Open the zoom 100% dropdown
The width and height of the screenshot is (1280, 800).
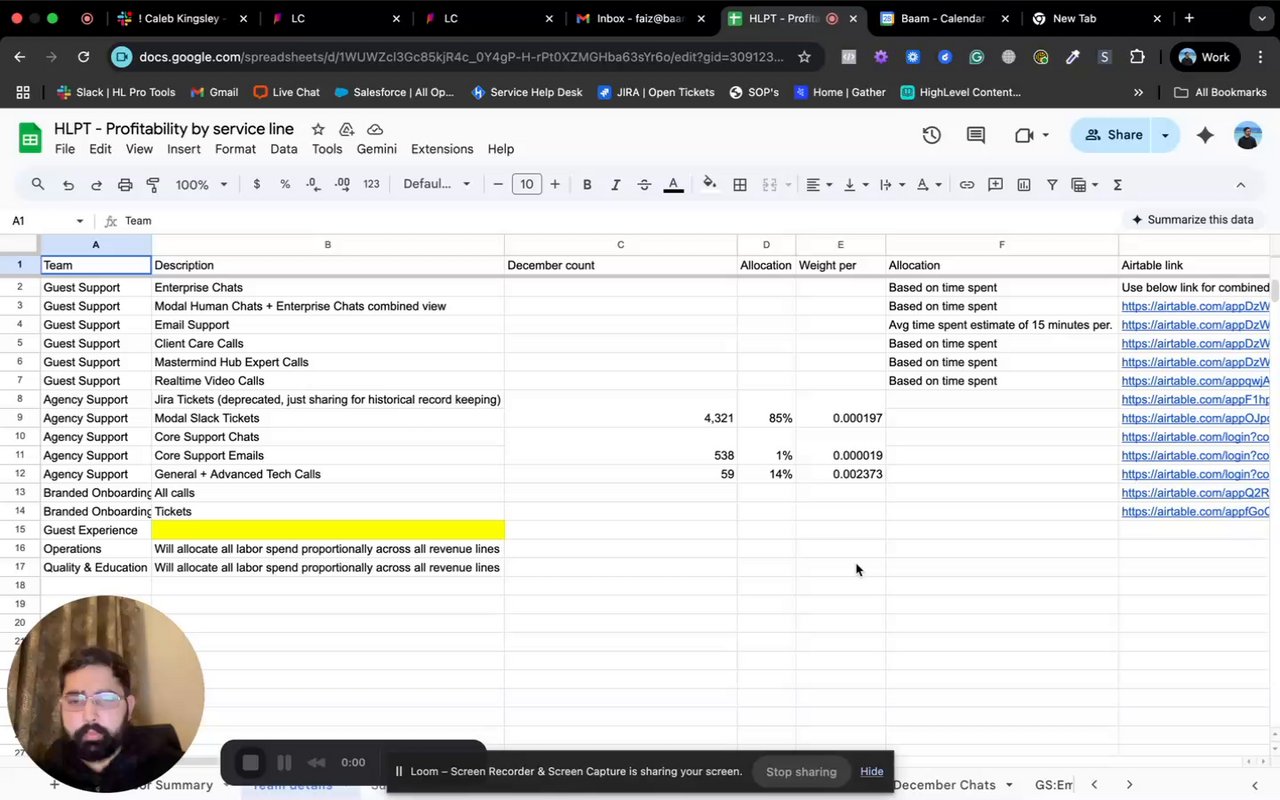201,184
